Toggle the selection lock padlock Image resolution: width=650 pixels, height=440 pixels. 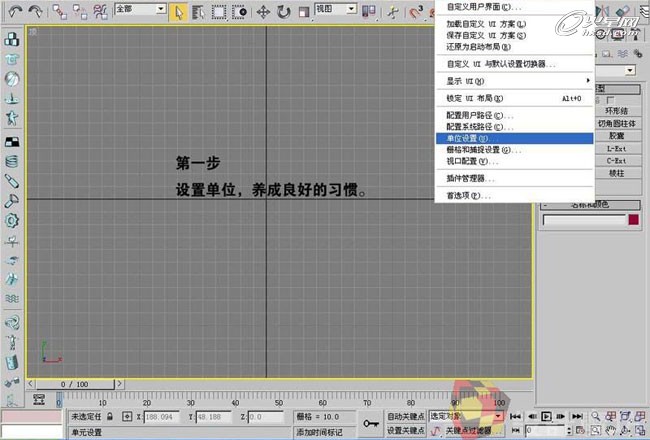(x=127, y=416)
